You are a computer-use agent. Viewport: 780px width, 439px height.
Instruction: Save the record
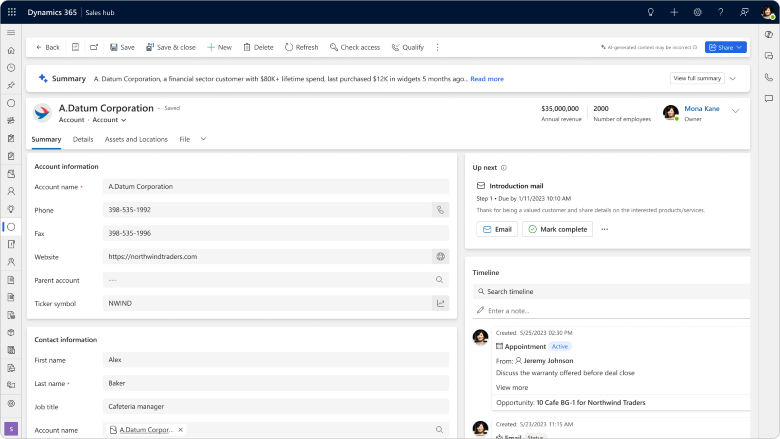[x=122, y=47]
